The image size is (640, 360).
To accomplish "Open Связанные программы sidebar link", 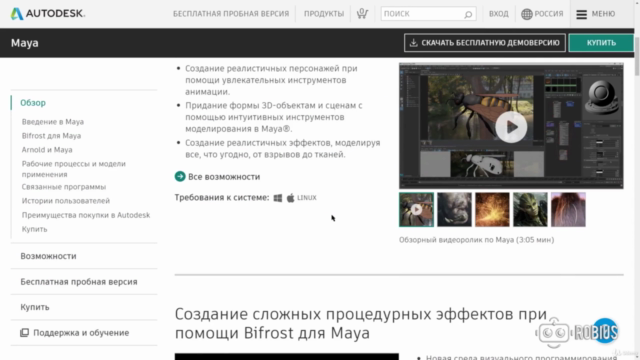I will point(64,187).
